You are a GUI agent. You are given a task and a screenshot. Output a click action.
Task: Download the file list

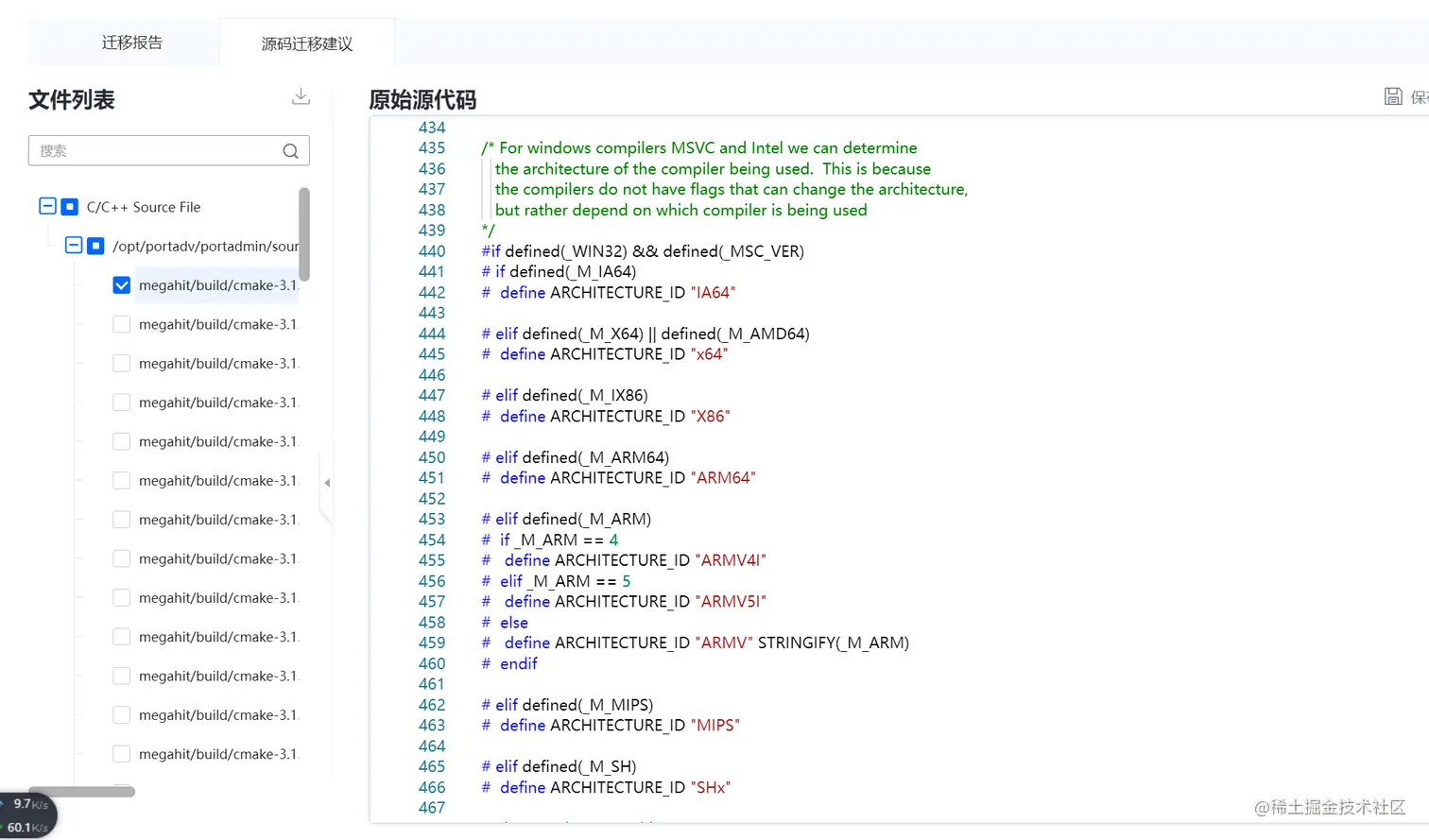pos(301,96)
